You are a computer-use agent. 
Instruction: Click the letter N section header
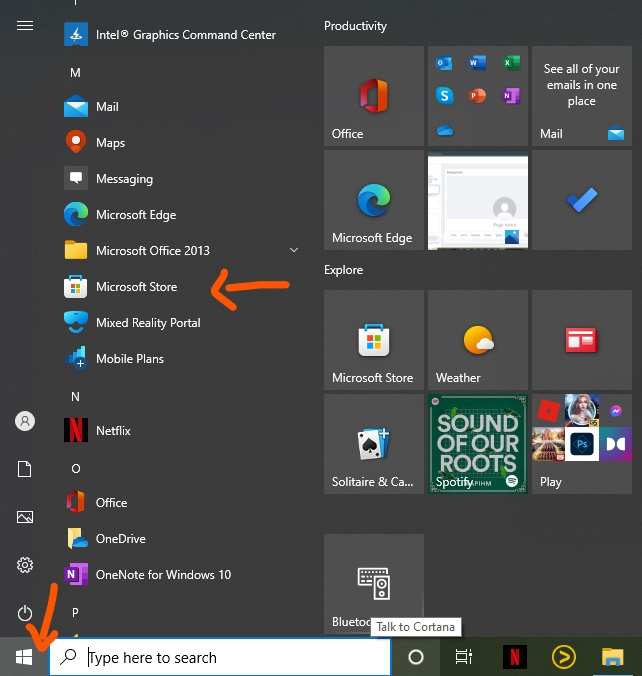tap(75, 396)
